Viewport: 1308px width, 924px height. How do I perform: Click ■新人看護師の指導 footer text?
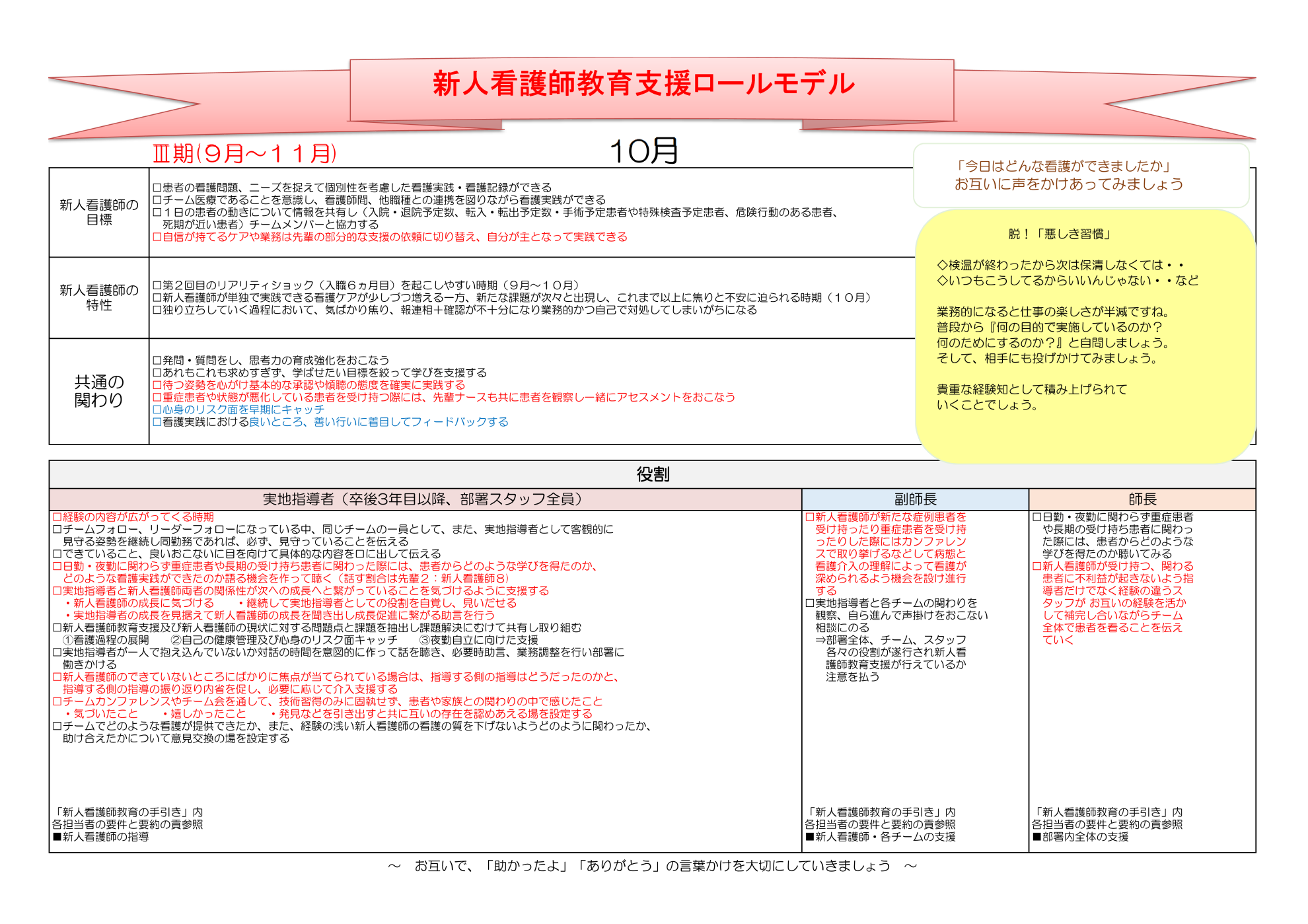click(101, 837)
